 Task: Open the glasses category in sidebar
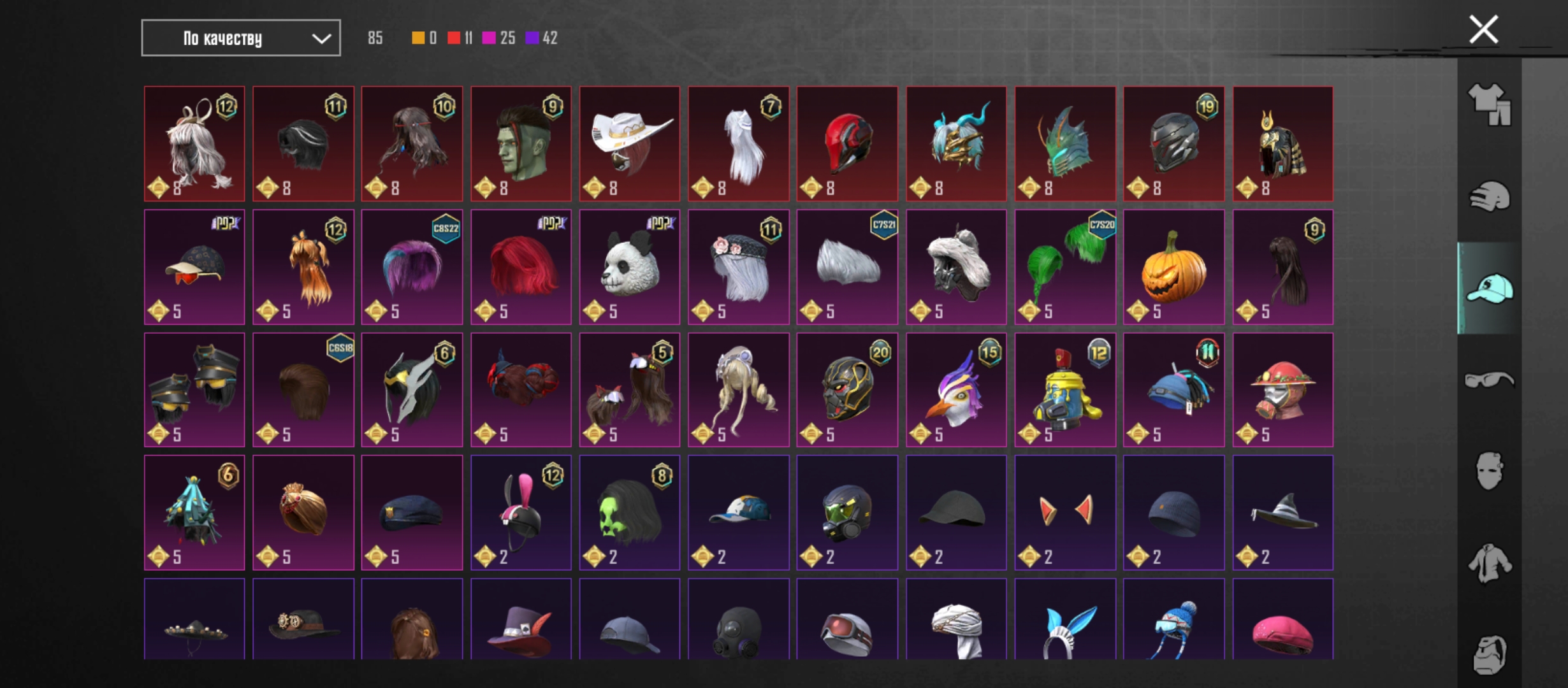coord(1490,380)
